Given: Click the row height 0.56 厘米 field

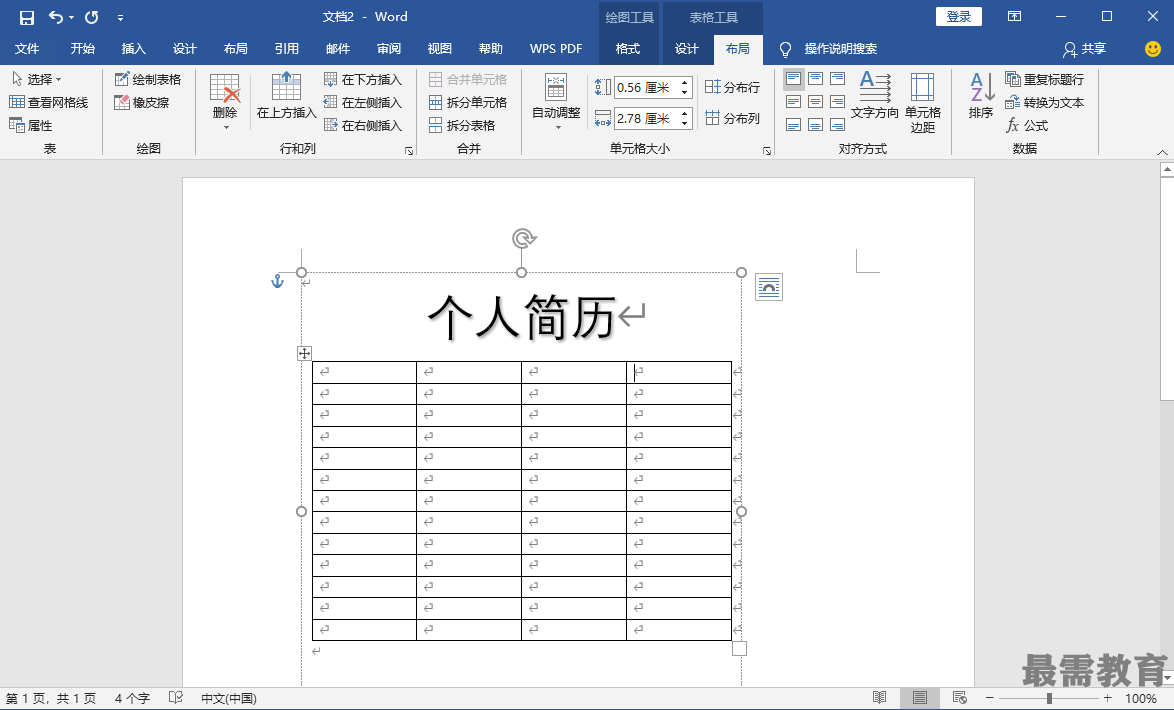Looking at the screenshot, I should tap(646, 88).
